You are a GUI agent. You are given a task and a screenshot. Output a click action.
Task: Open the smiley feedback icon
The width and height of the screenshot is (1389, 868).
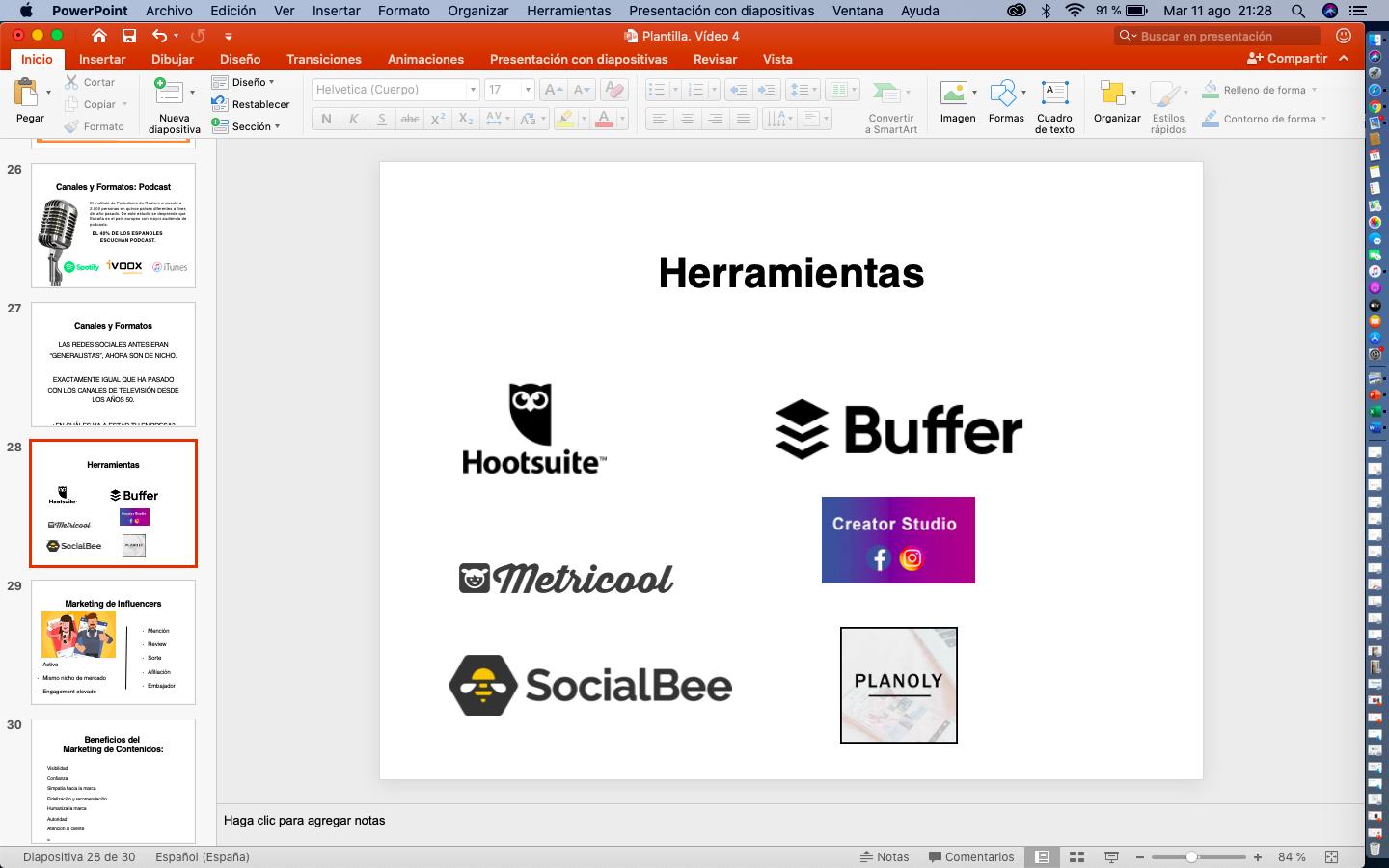1344,36
